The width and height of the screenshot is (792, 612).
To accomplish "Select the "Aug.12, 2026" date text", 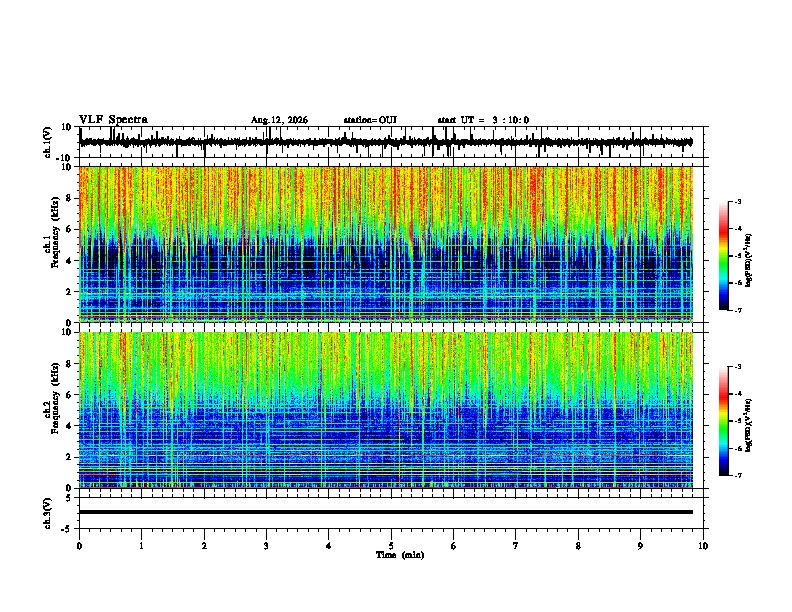I will tap(279, 120).
